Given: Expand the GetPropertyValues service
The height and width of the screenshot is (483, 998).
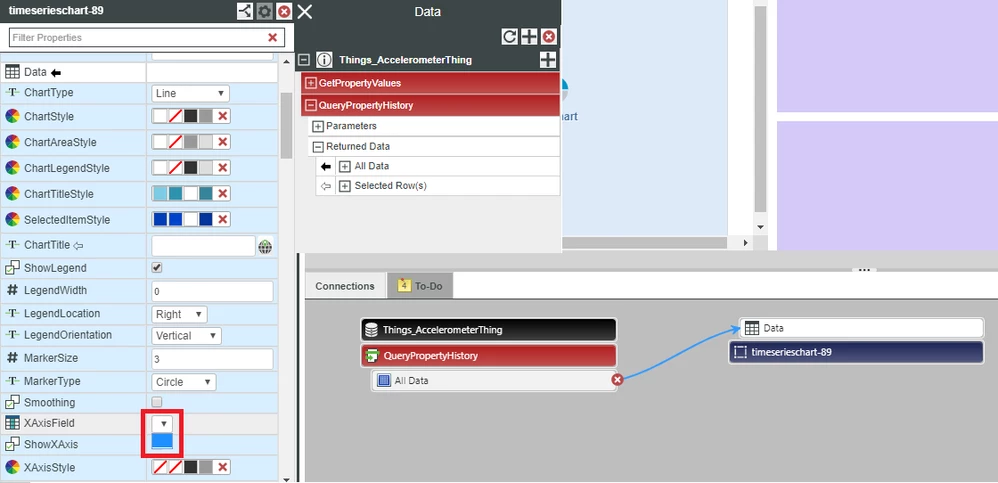Looking at the screenshot, I should pos(311,83).
